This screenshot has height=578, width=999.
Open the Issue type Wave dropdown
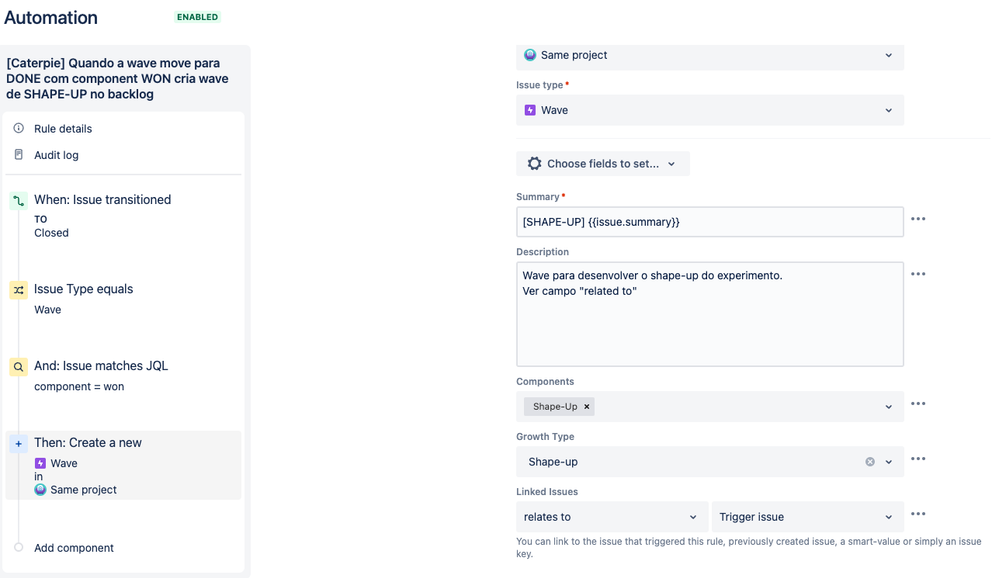710,110
